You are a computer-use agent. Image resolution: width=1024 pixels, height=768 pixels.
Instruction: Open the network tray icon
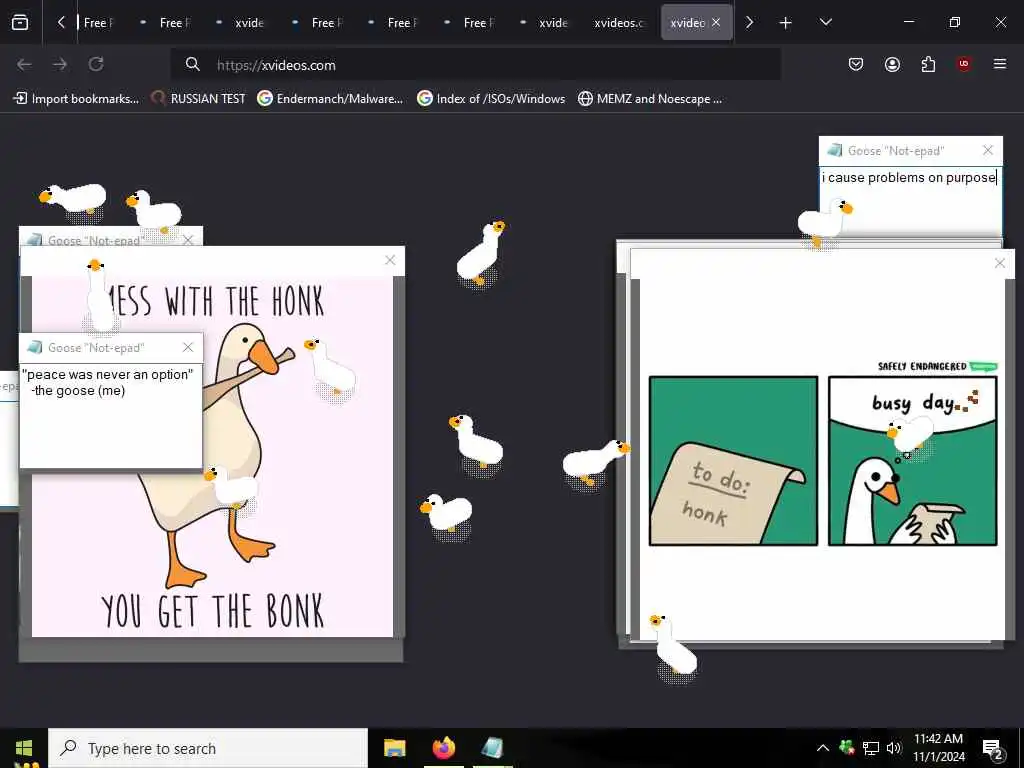point(871,748)
